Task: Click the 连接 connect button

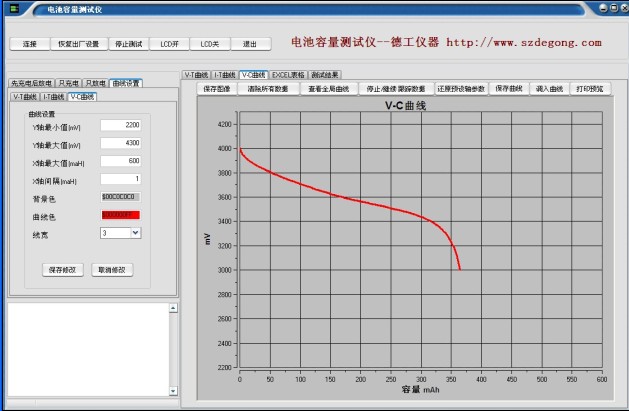Action: point(29,44)
